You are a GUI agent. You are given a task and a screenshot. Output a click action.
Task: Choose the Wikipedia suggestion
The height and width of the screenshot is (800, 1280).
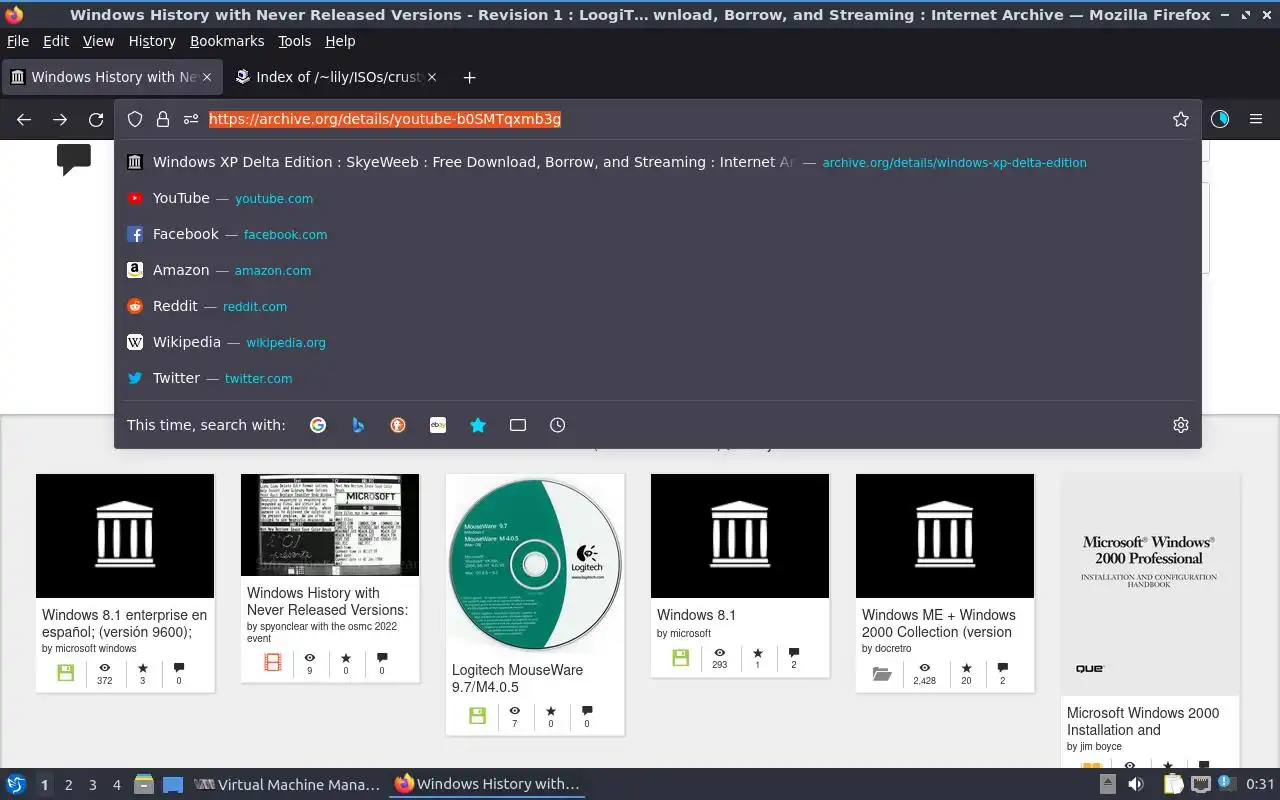pyautogui.click(x=657, y=342)
